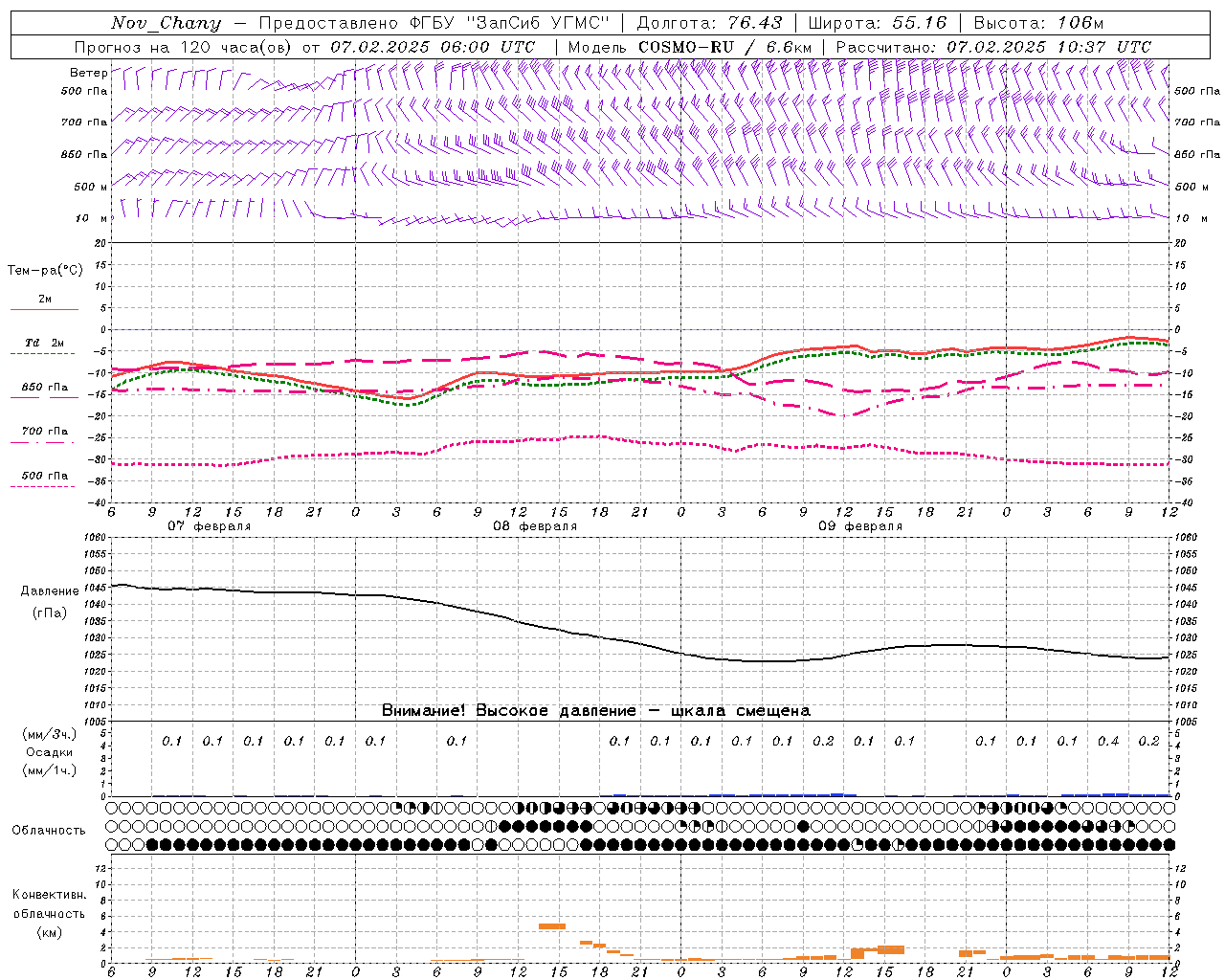Click the "0.4" precipitation value
The height and width of the screenshot is (980, 1225).
tap(1108, 741)
